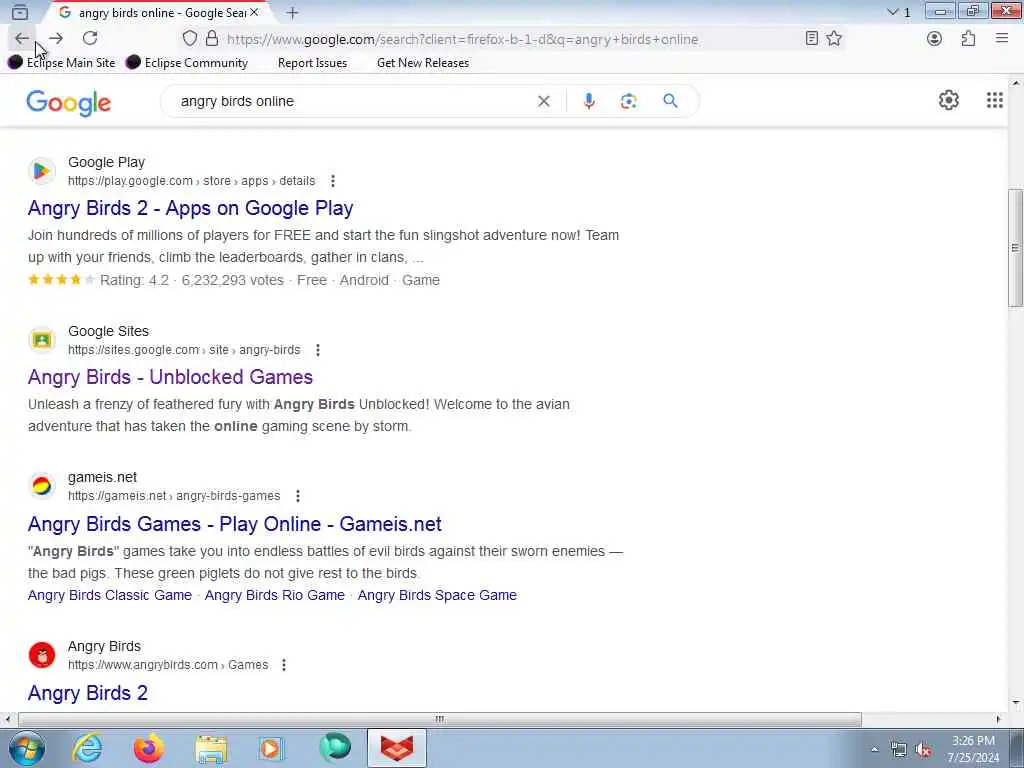Click the address bar URL
Viewport: 1024px width, 768px height.
pyautogui.click(x=462, y=39)
